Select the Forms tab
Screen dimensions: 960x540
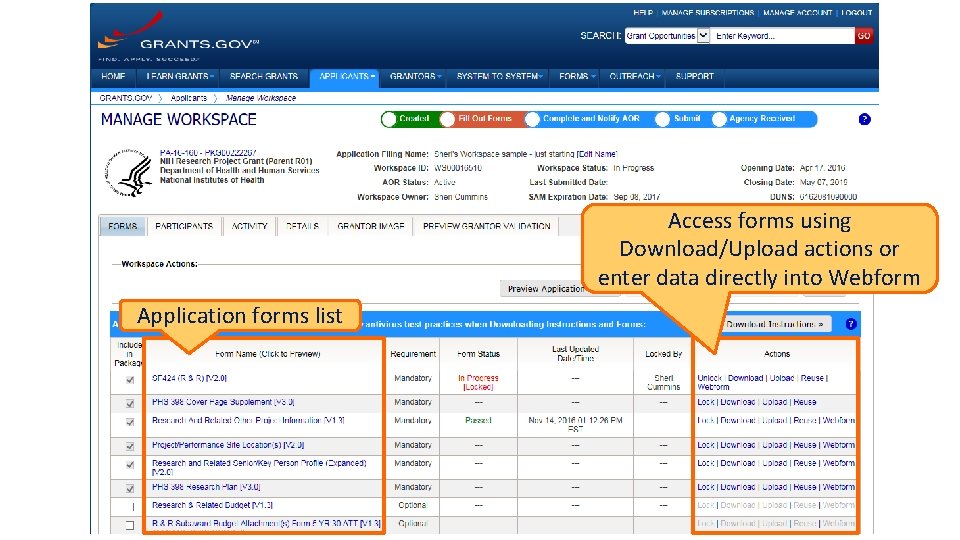[x=122, y=226]
